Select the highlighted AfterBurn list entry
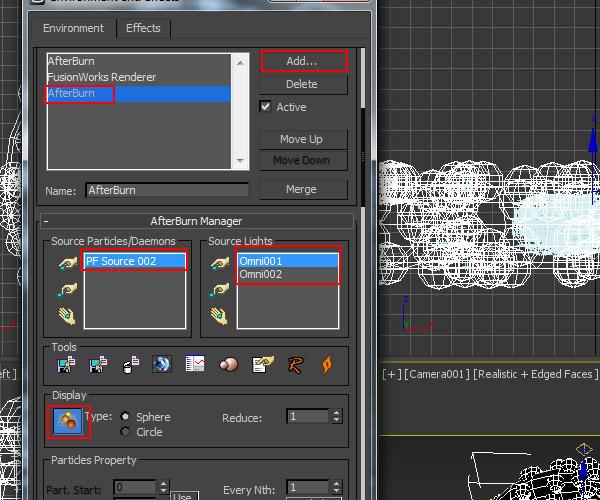 (139, 93)
